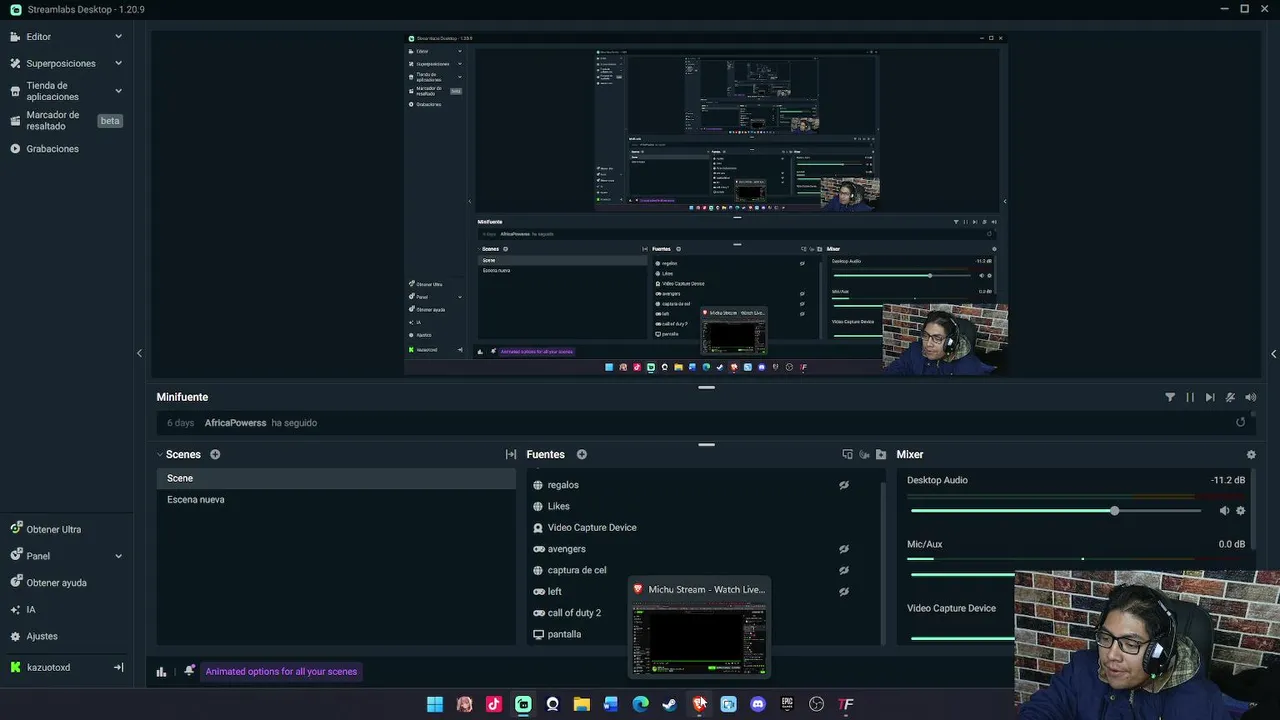Adjust the Mic/Aux volume slider
Image resolution: width=1280 pixels, height=720 pixels.
pos(962,574)
